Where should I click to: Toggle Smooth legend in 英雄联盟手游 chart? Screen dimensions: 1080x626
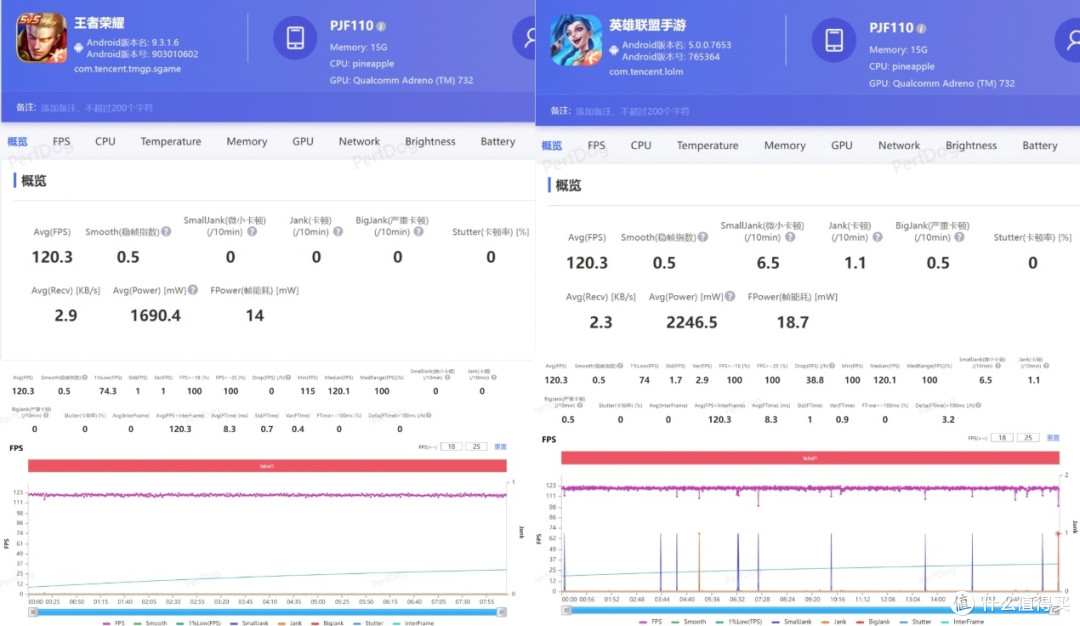689,621
